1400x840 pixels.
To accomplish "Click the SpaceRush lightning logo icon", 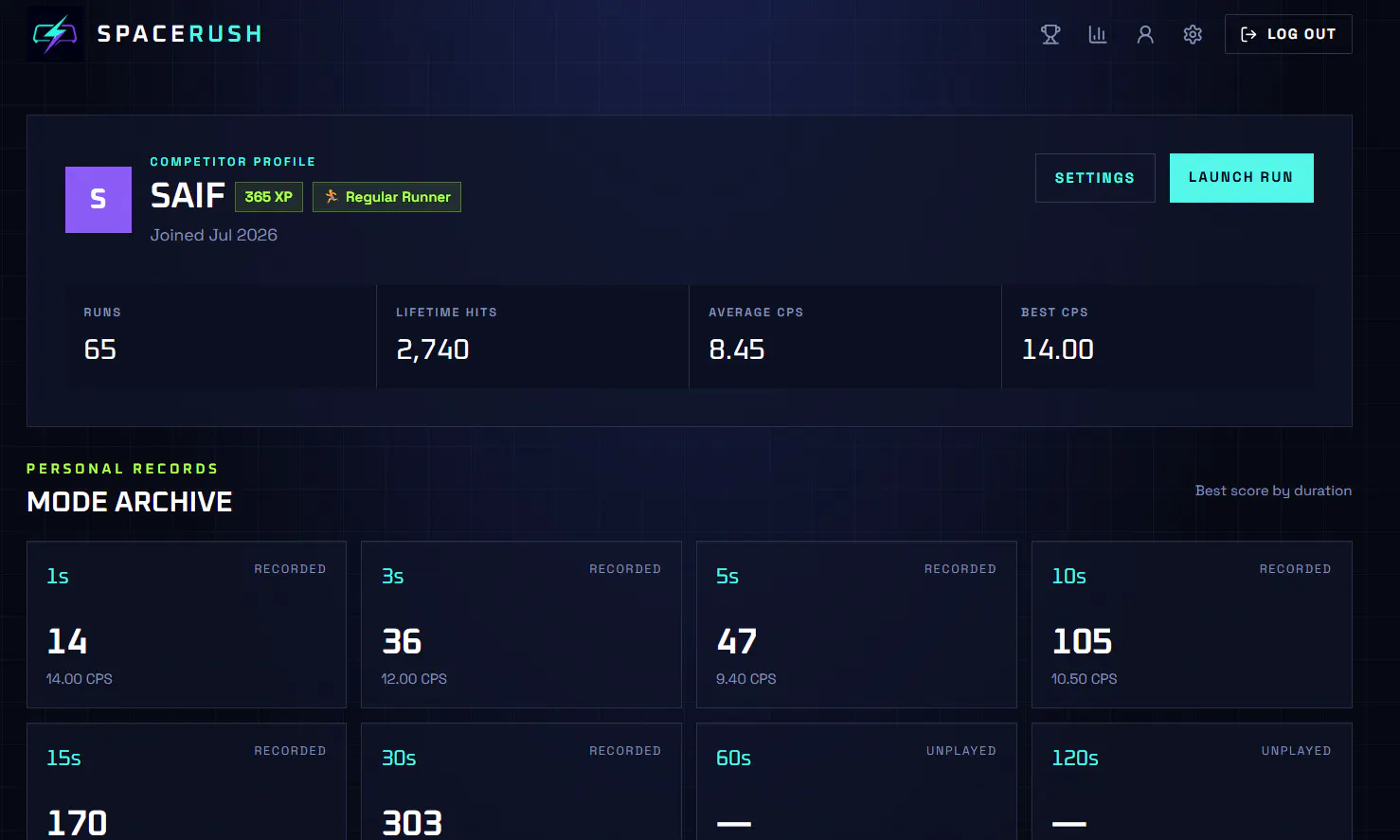I will coord(55,34).
